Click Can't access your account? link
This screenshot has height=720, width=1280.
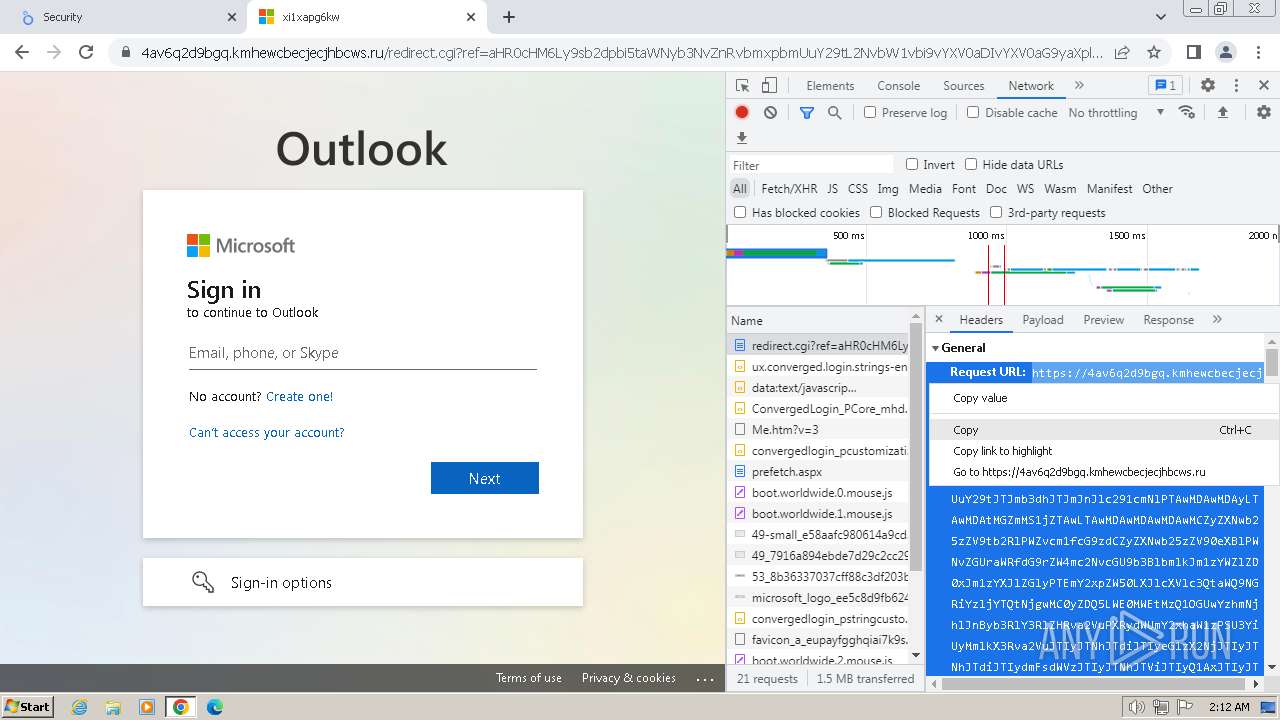pos(266,433)
